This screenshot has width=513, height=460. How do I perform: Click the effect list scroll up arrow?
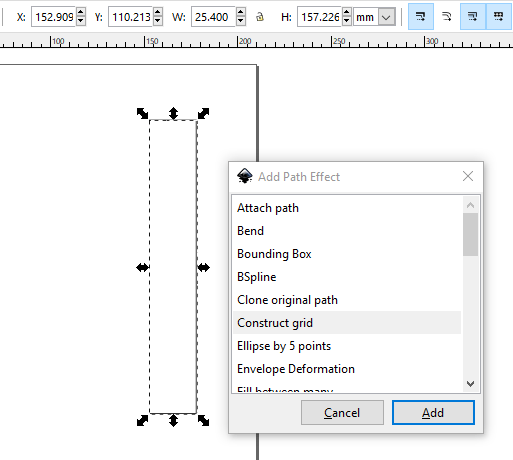pos(470,205)
